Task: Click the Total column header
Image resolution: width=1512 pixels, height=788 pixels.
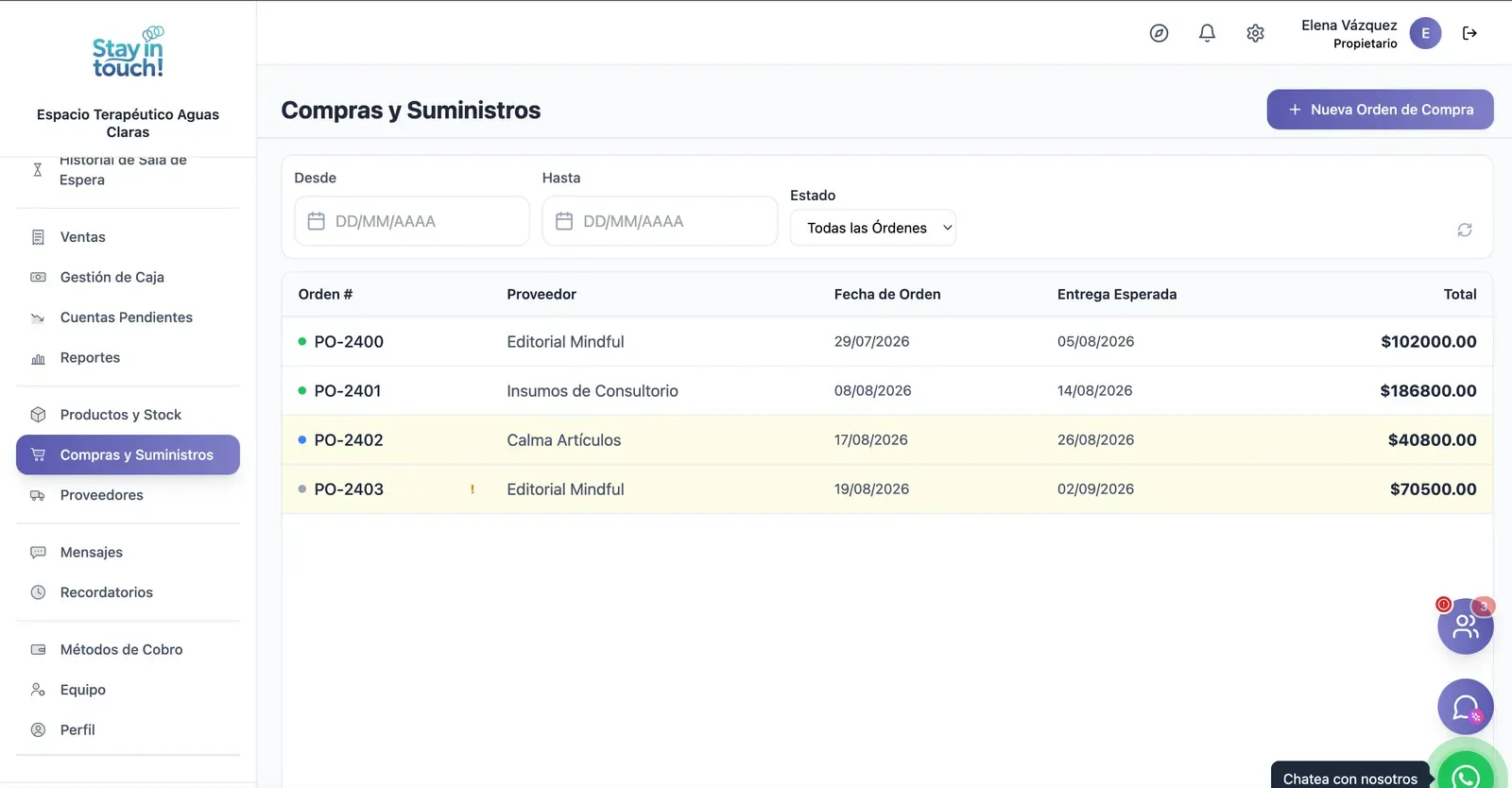Action: (1460, 295)
